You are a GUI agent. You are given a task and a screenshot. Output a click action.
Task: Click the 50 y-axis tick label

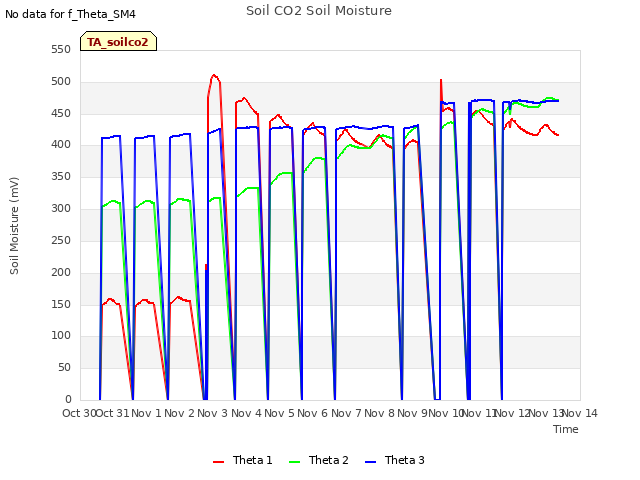[64, 367]
